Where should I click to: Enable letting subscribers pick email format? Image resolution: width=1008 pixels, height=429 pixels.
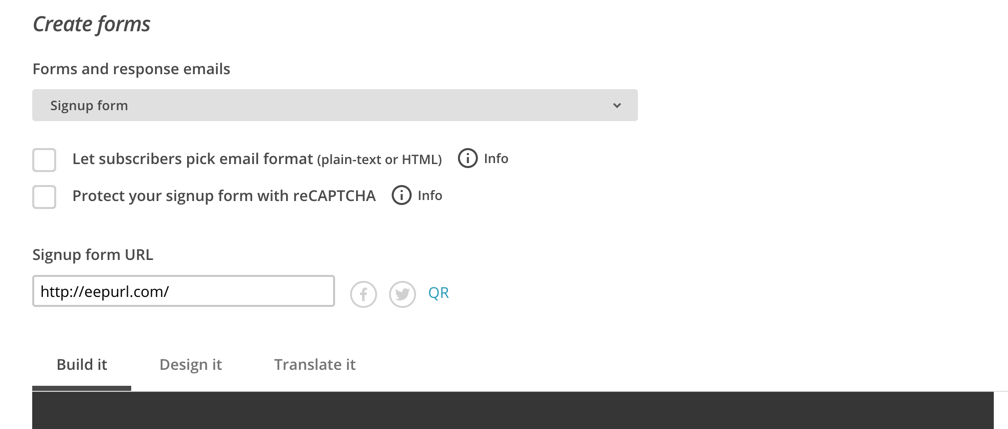tap(44, 160)
